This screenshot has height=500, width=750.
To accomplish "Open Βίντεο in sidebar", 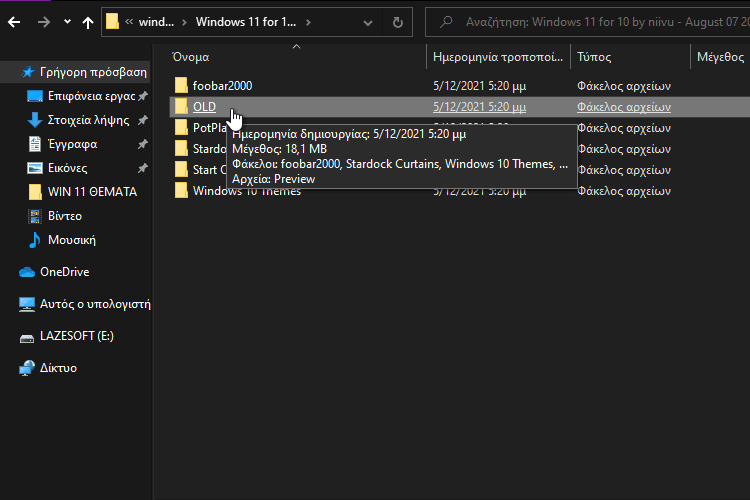I will (65, 216).
